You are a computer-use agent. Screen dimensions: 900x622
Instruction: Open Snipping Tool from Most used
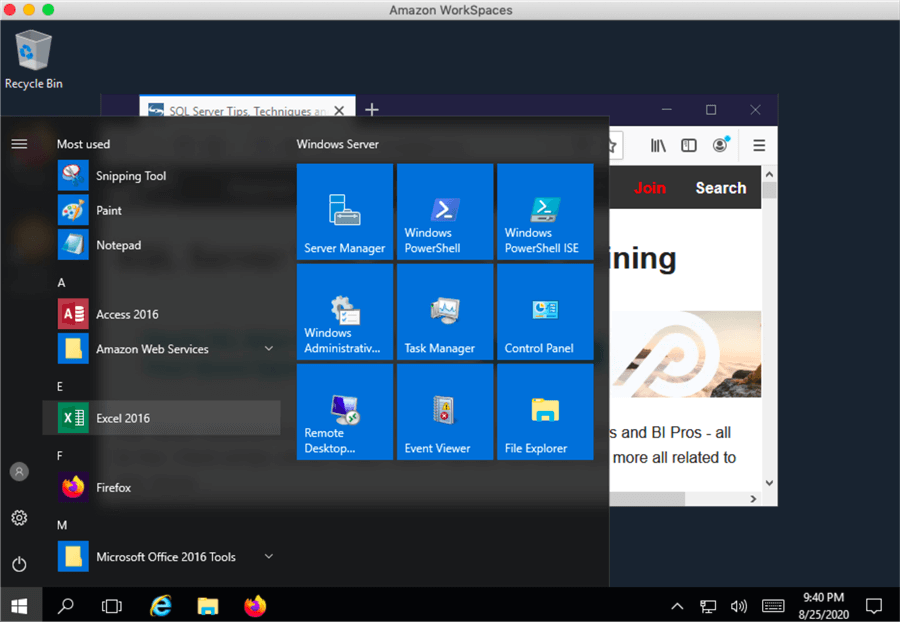pyautogui.click(x=130, y=176)
